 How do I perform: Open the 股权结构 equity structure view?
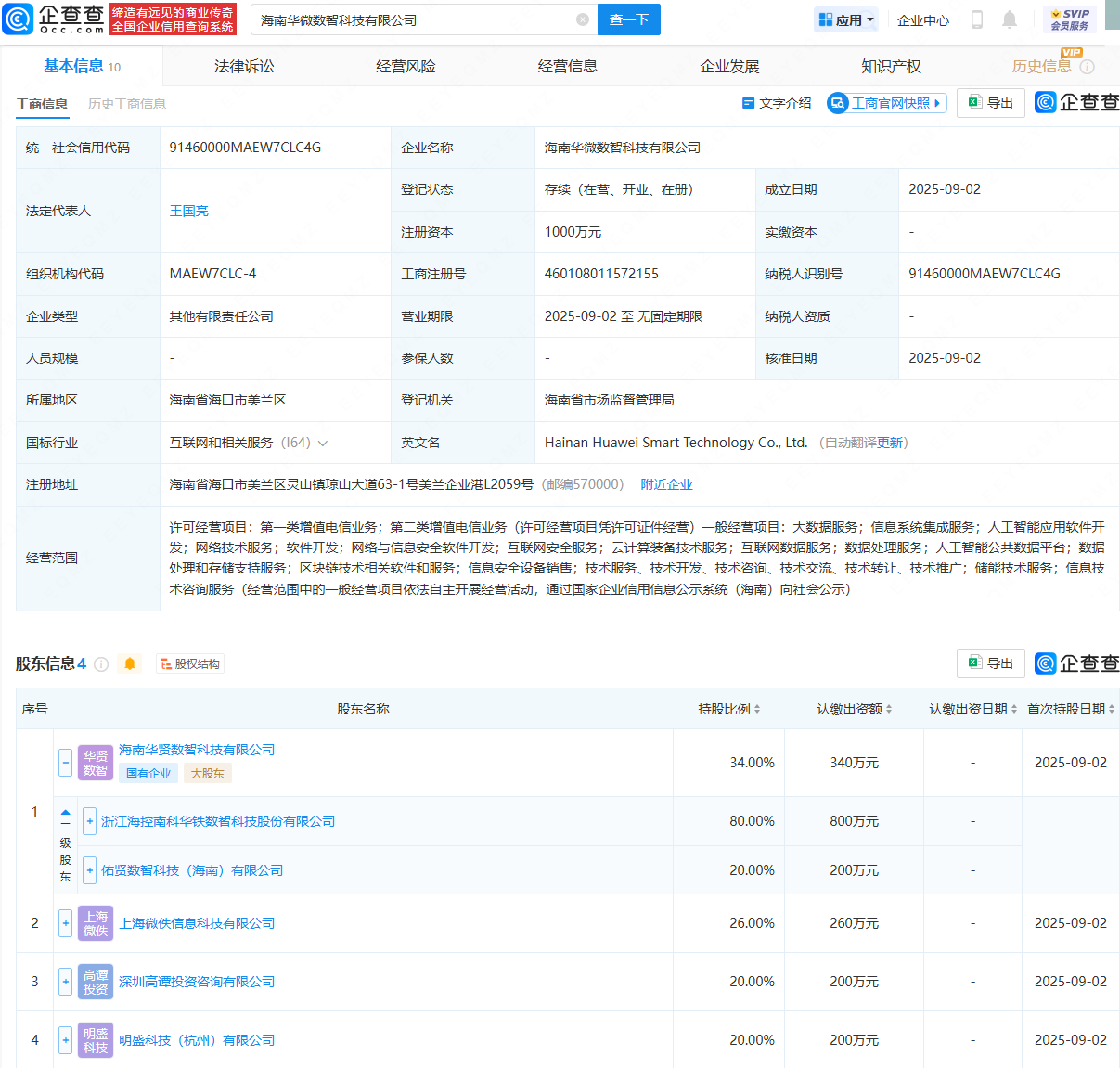coord(190,664)
